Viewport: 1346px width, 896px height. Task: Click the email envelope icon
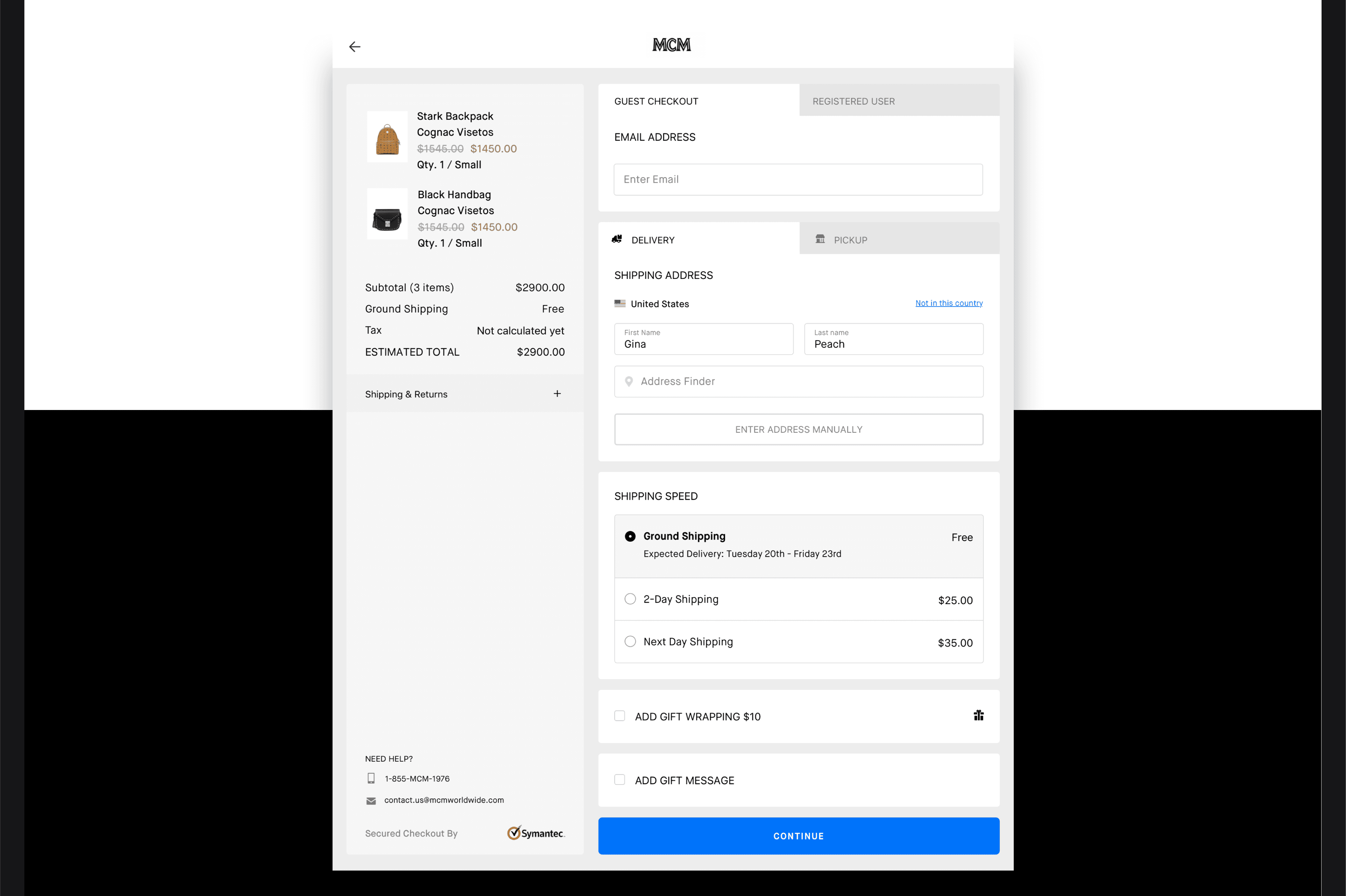[371, 801]
